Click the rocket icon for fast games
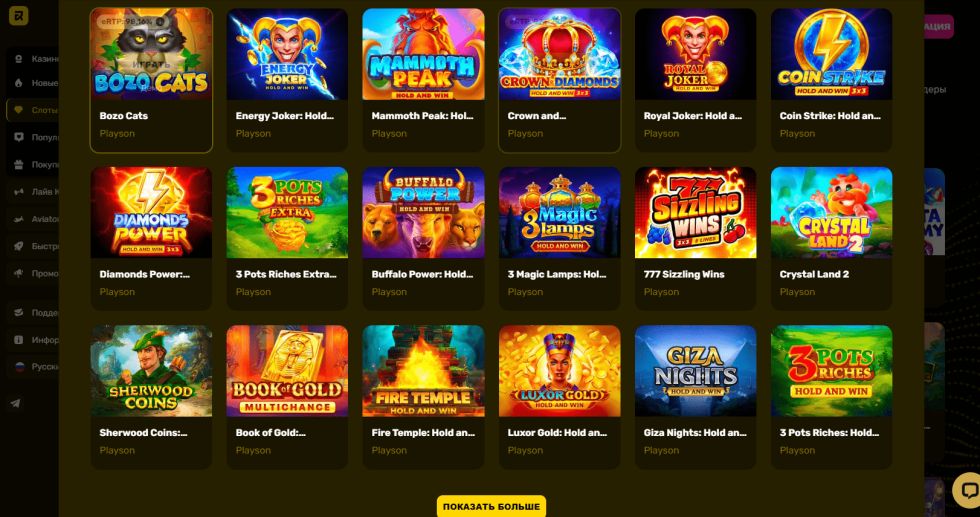 point(19,246)
